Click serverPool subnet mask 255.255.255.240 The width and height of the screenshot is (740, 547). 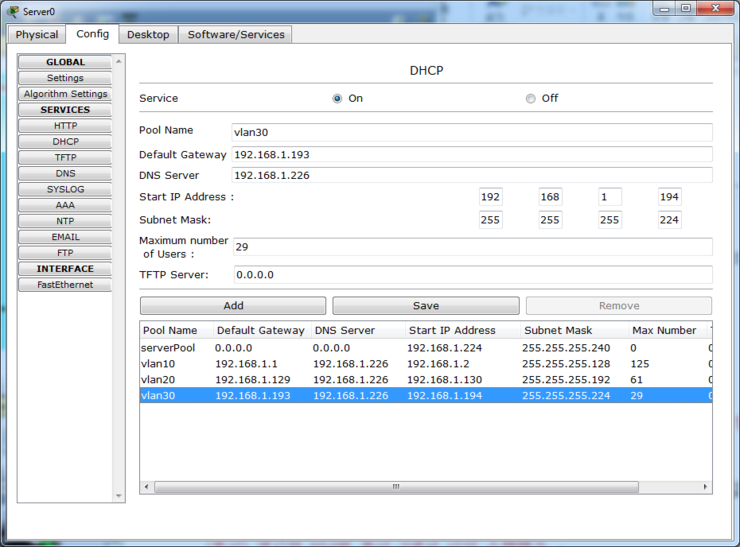(566, 348)
